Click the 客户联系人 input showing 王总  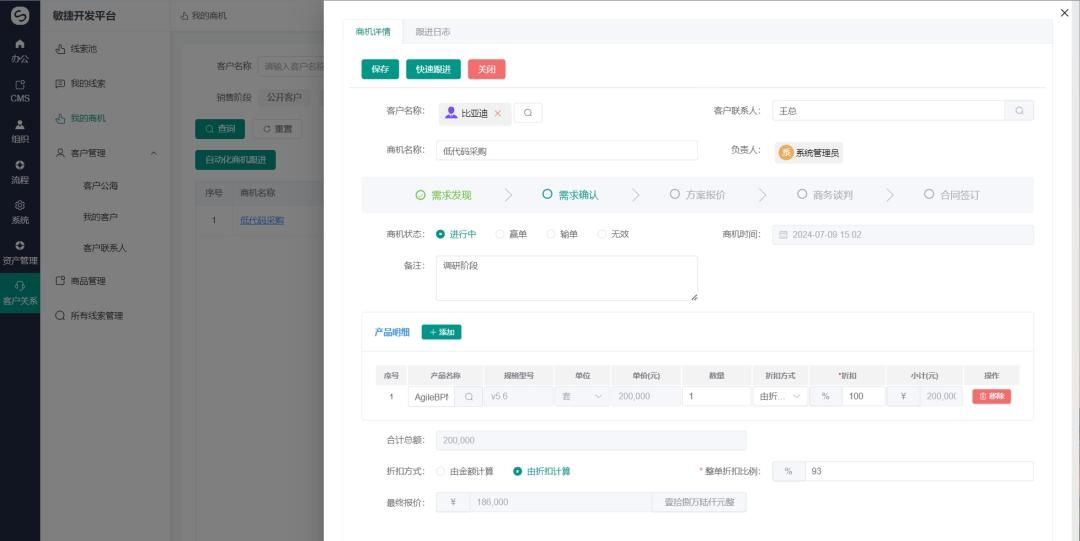(889, 110)
